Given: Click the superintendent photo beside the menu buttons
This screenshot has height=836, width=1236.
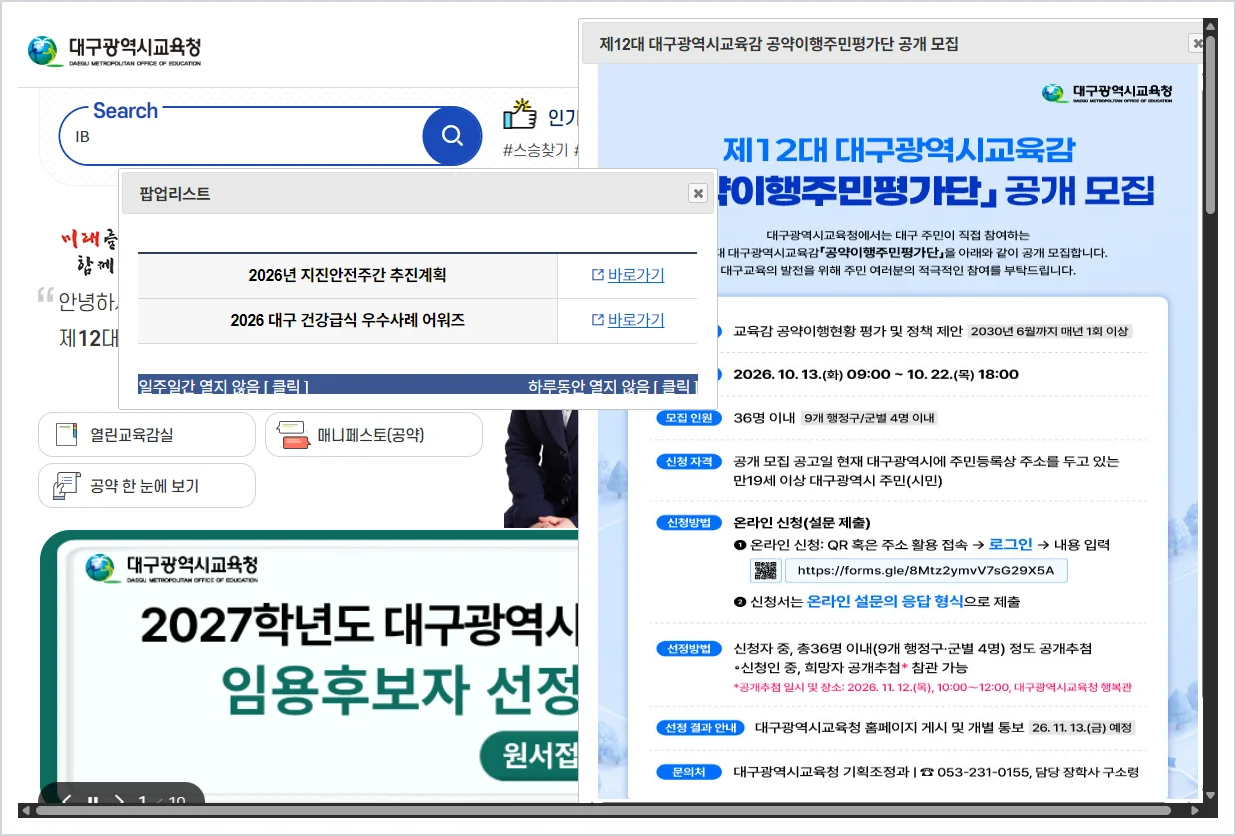Looking at the screenshot, I should (541, 468).
